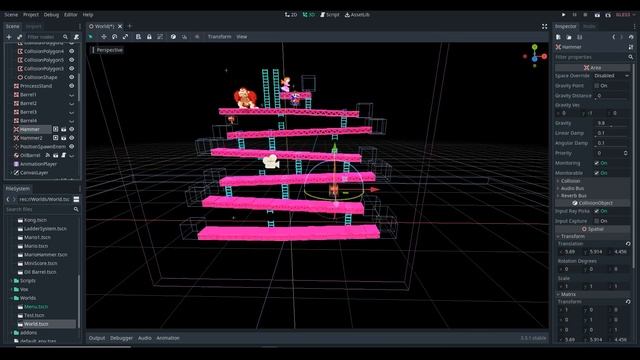Toggle distraction-free mode expand icon

click(x=544, y=26)
